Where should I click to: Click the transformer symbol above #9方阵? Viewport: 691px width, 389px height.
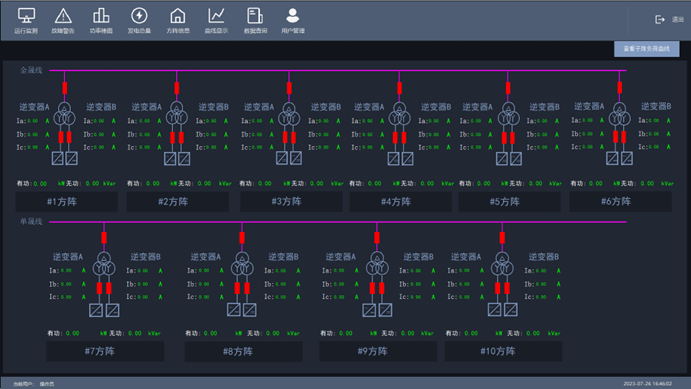click(377, 264)
